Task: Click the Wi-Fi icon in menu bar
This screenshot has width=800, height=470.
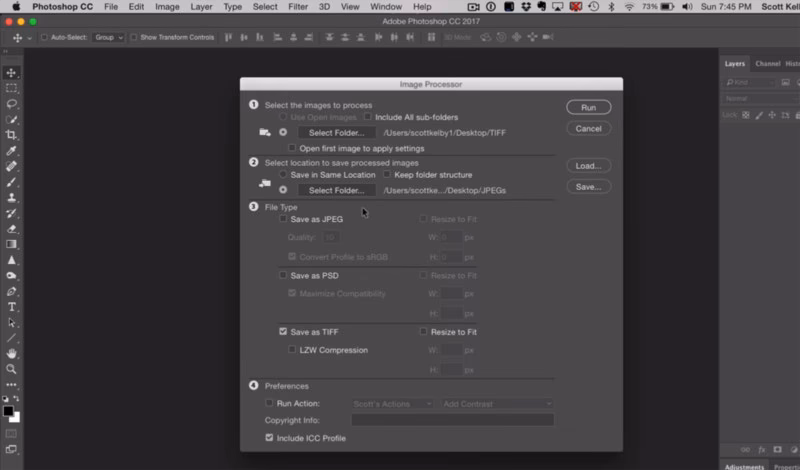Action: (629, 7)
